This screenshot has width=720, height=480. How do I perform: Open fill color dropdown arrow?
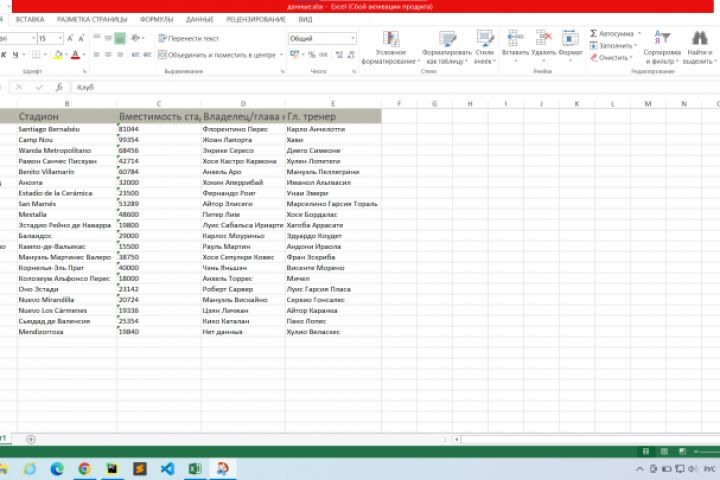click(66, 55)
